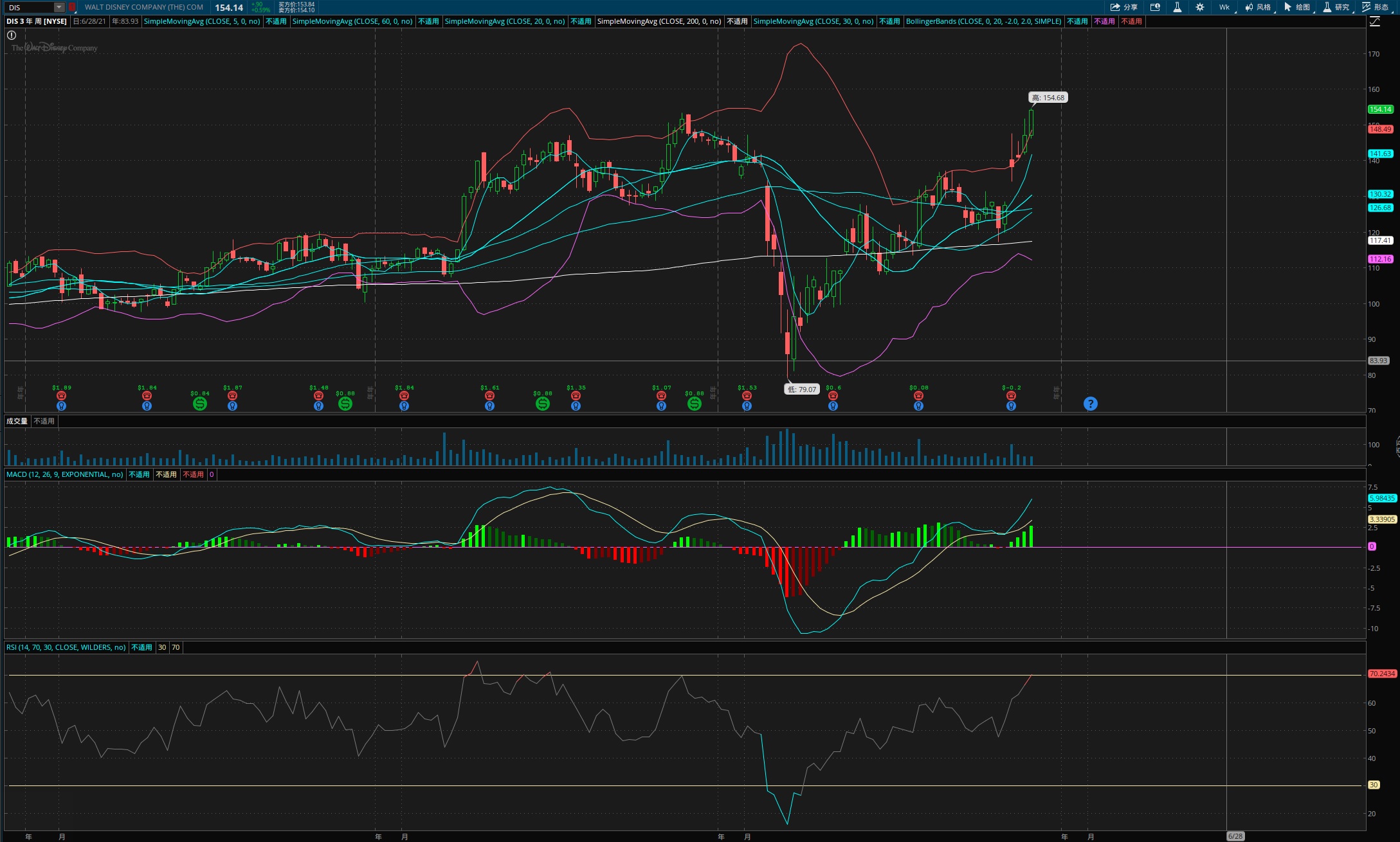The width and height of the screenshot is (1400, 842).
Task: Click the 日:6/28/21 date readout
Action: pos(89,21)
